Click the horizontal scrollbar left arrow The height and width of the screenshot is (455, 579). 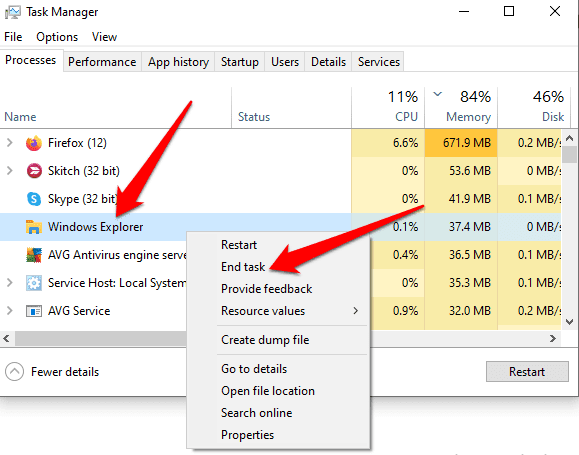point(7,338)
